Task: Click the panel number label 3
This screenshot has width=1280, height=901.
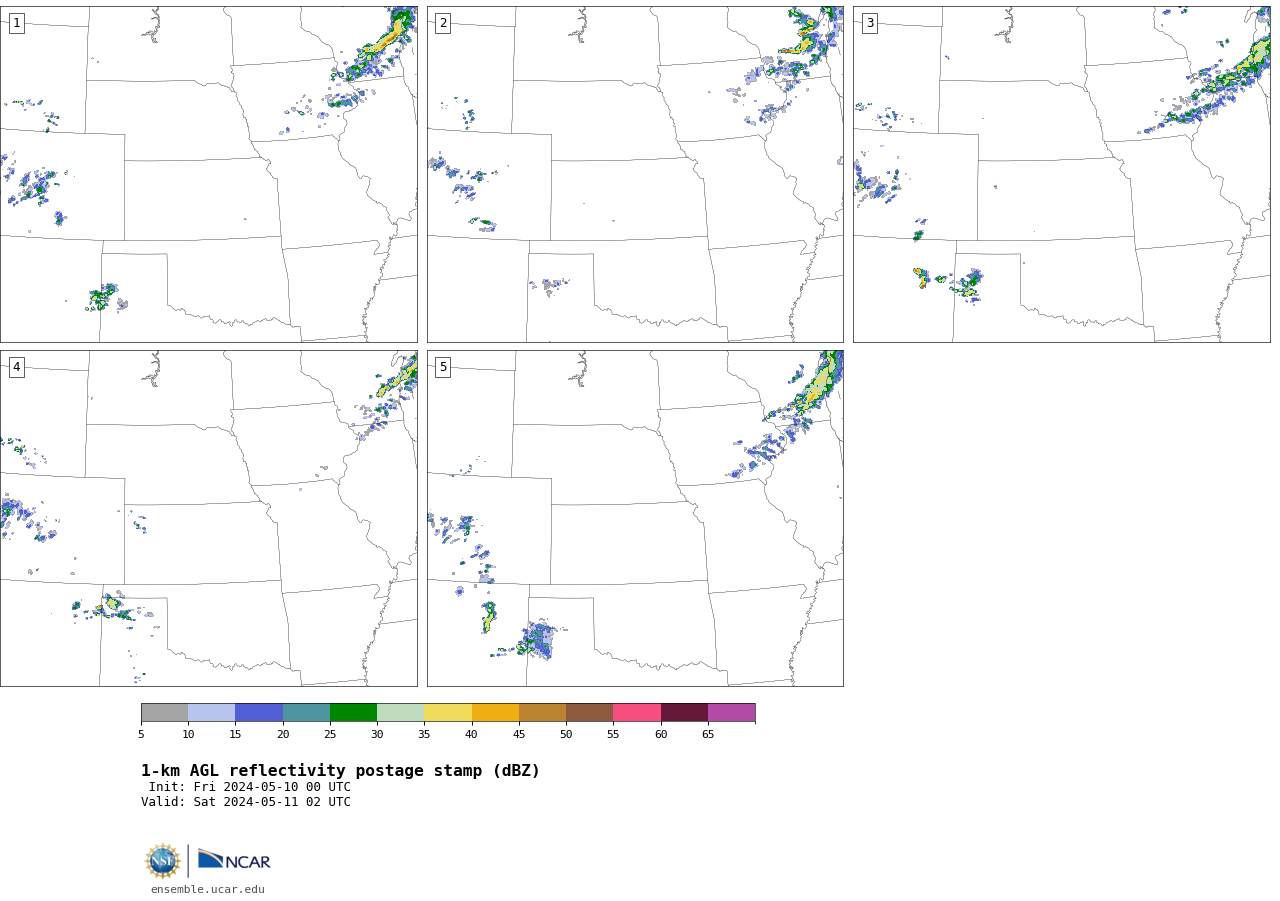Action: (869, 23)
